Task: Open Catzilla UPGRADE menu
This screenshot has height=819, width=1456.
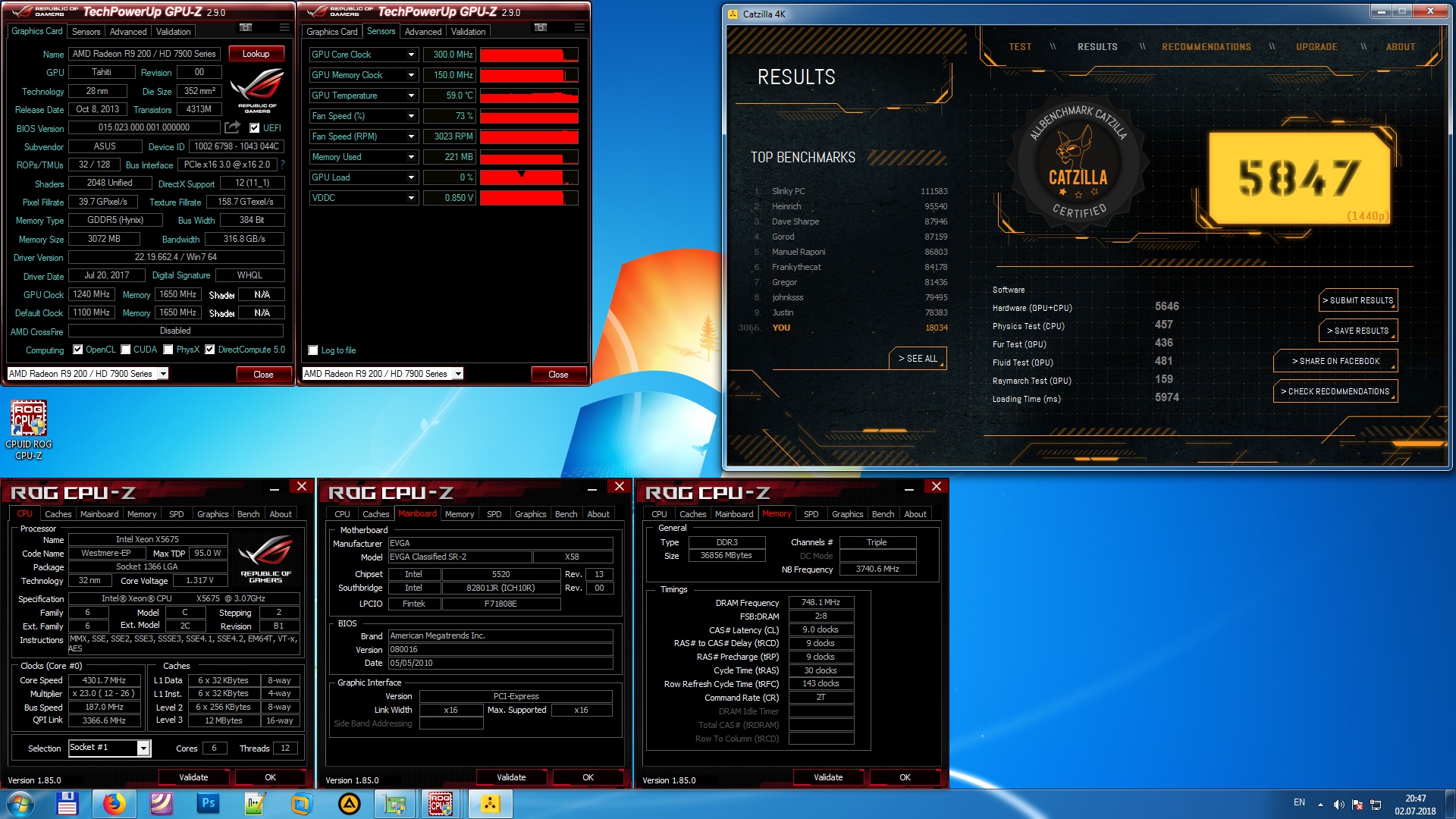Action: pyautogui.click(x=1316, y=47)
